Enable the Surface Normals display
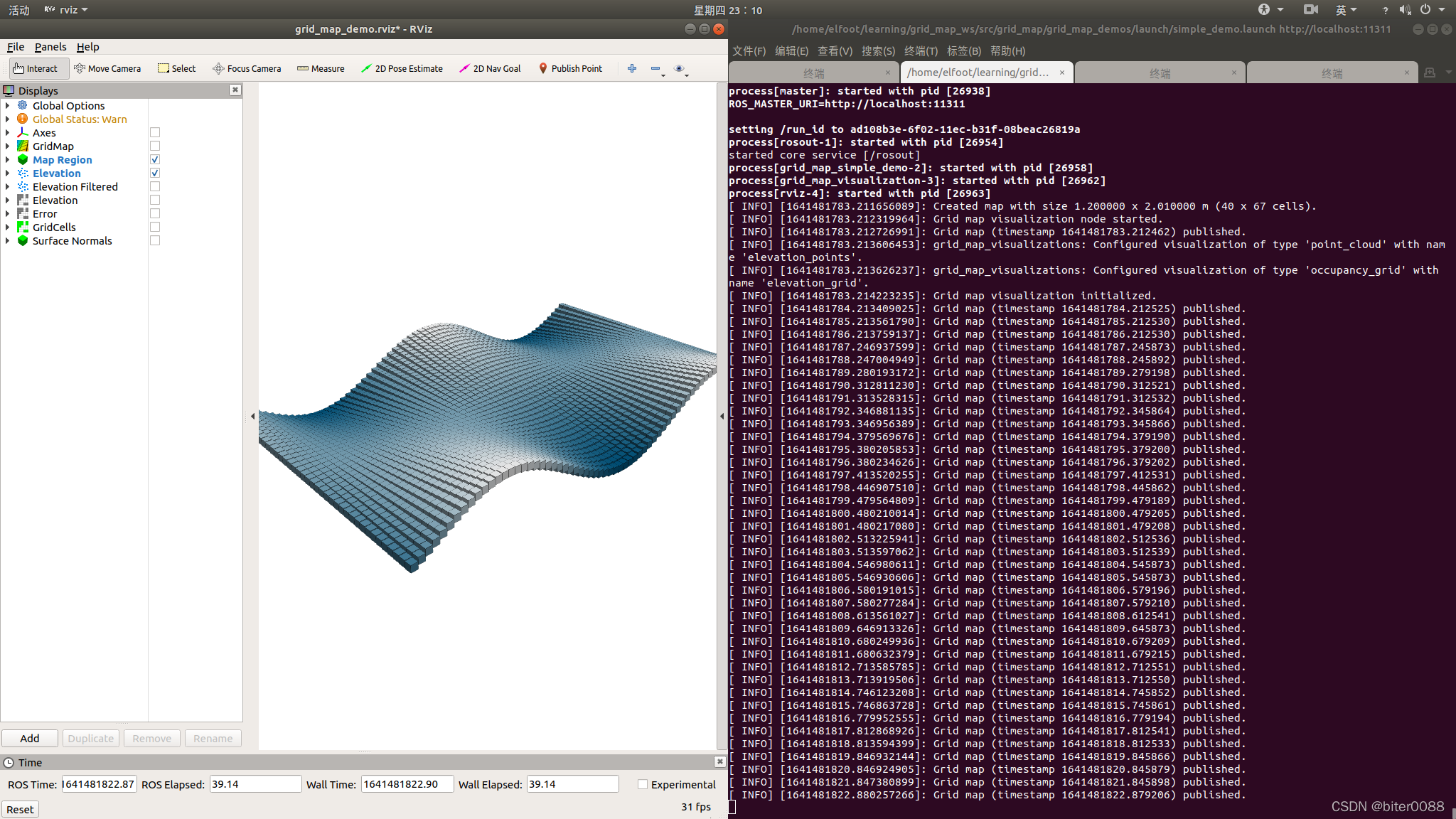 point(154,240)
